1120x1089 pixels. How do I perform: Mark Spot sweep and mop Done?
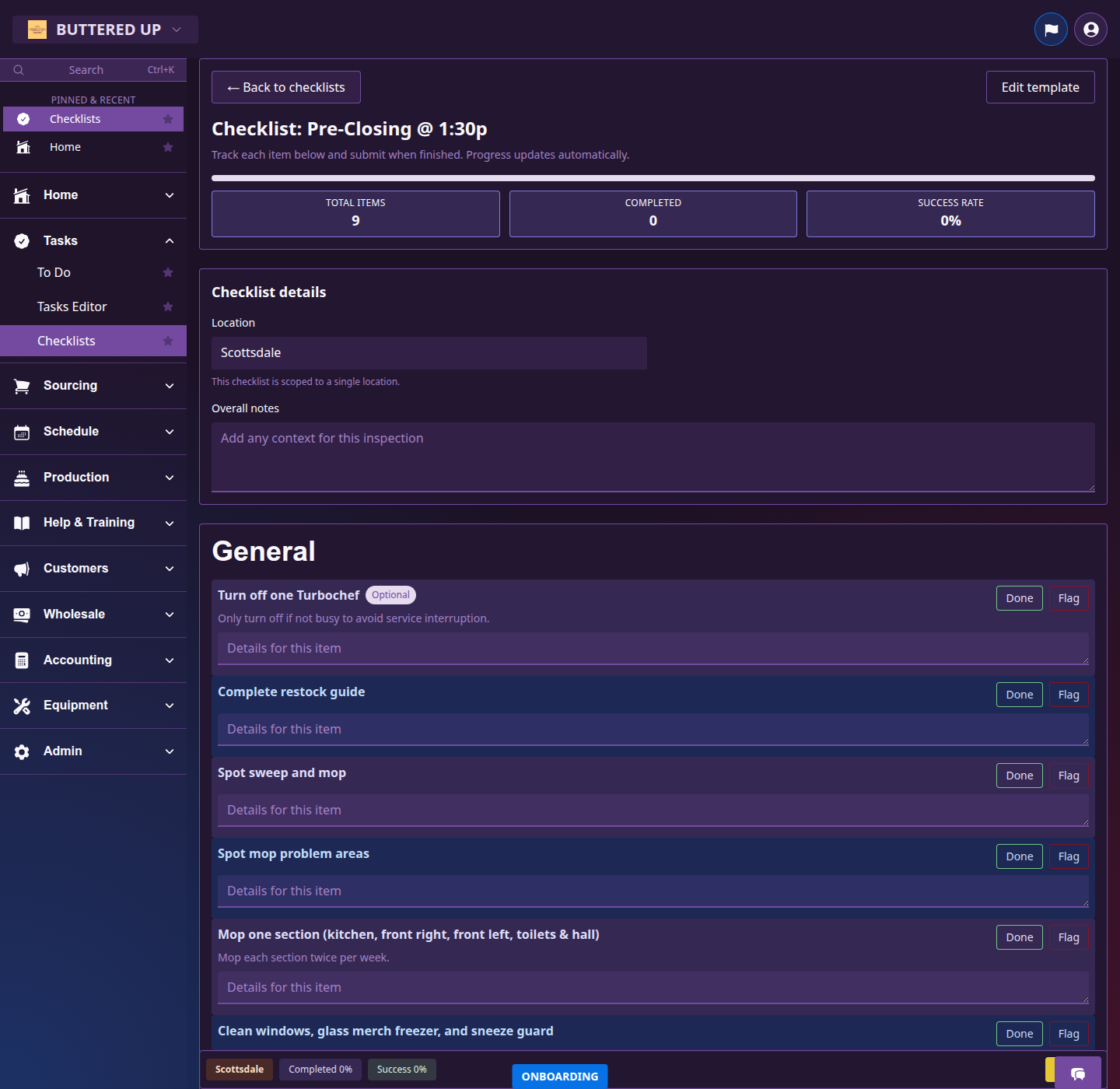pyautogui.click(x=1020, y=776)
